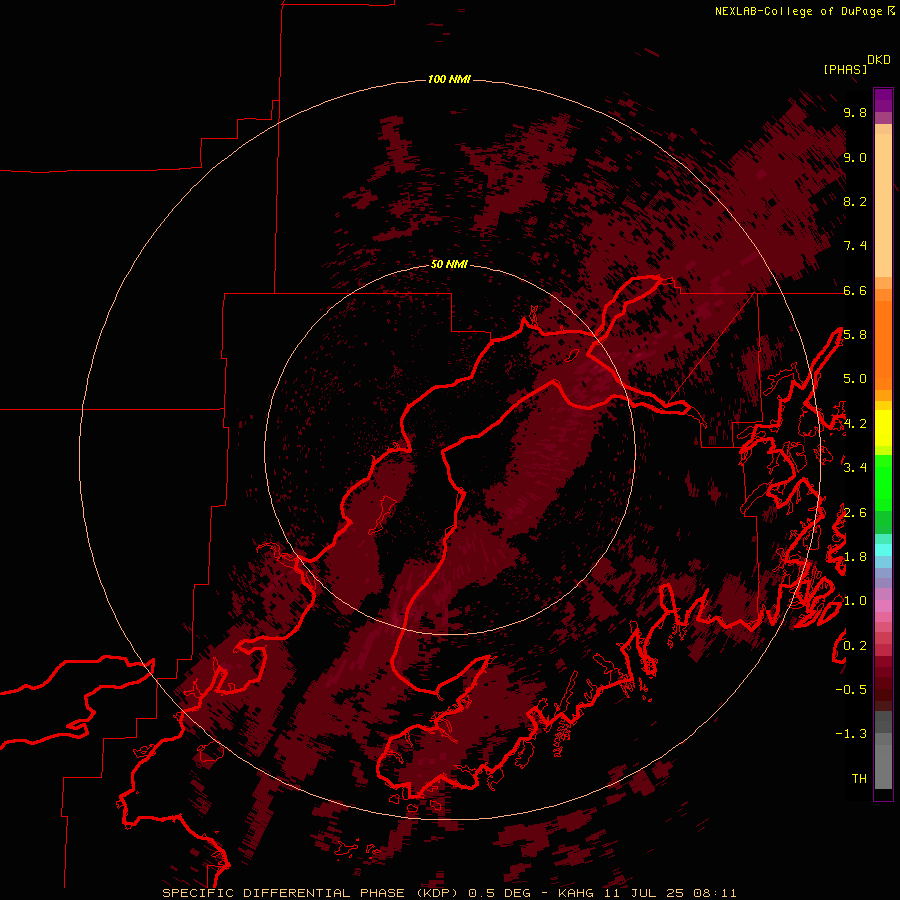Click the -1.3 value on color scale
This screenshot has width=900, height=900.
[x=851, y=734]
